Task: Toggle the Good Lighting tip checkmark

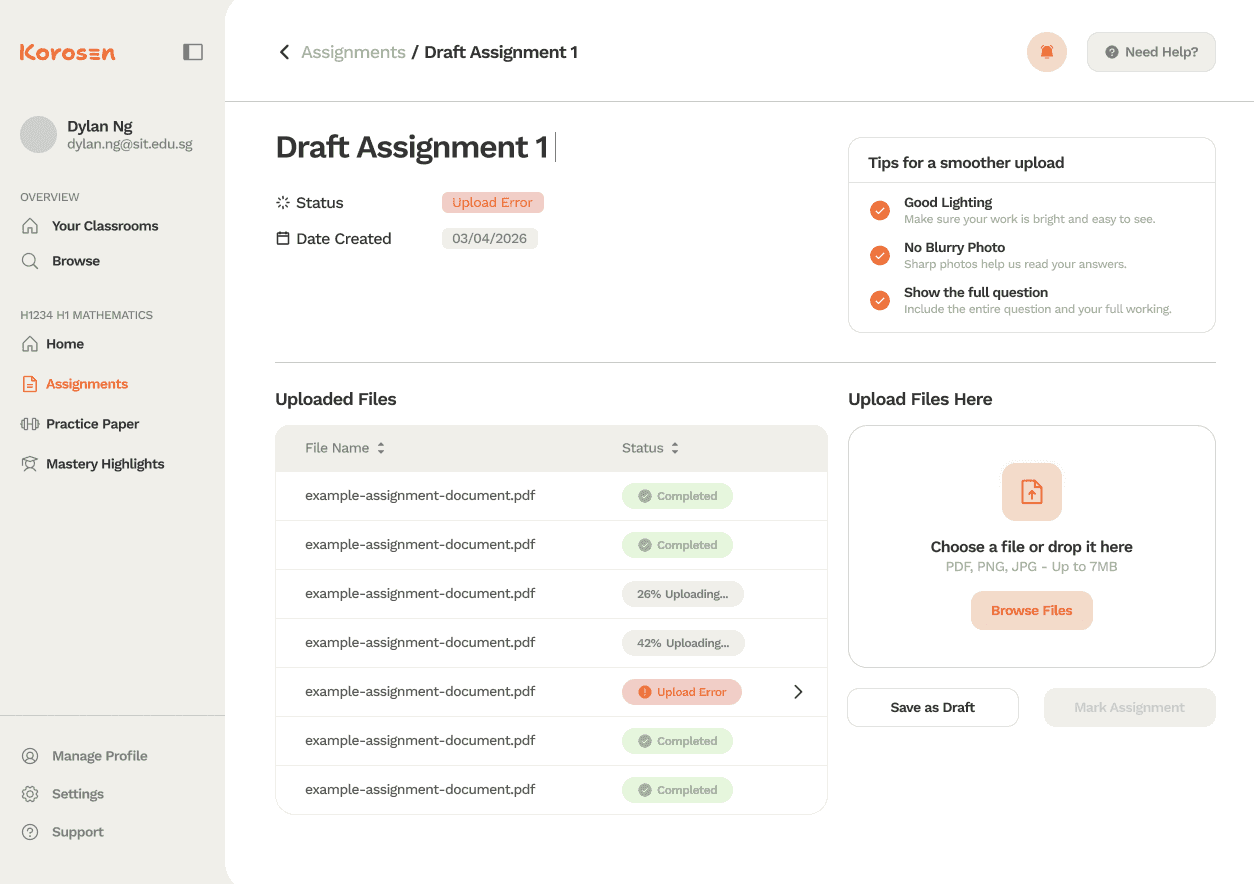Action: (x=879, y=210)
